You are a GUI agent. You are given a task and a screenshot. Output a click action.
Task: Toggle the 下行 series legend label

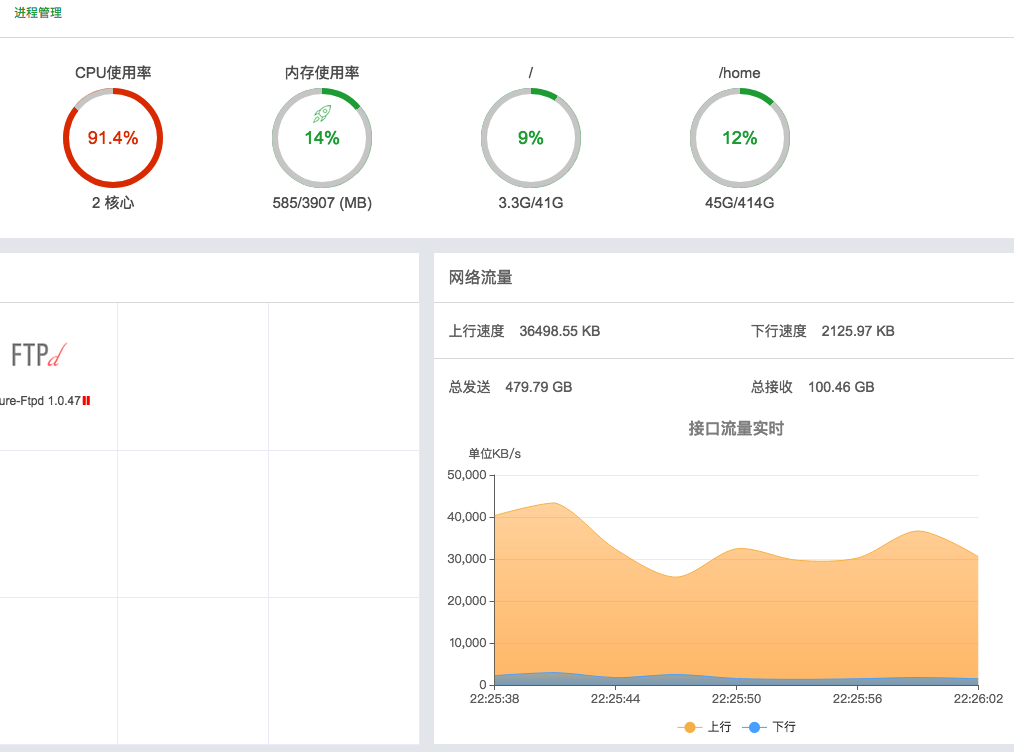pos(784,727)
